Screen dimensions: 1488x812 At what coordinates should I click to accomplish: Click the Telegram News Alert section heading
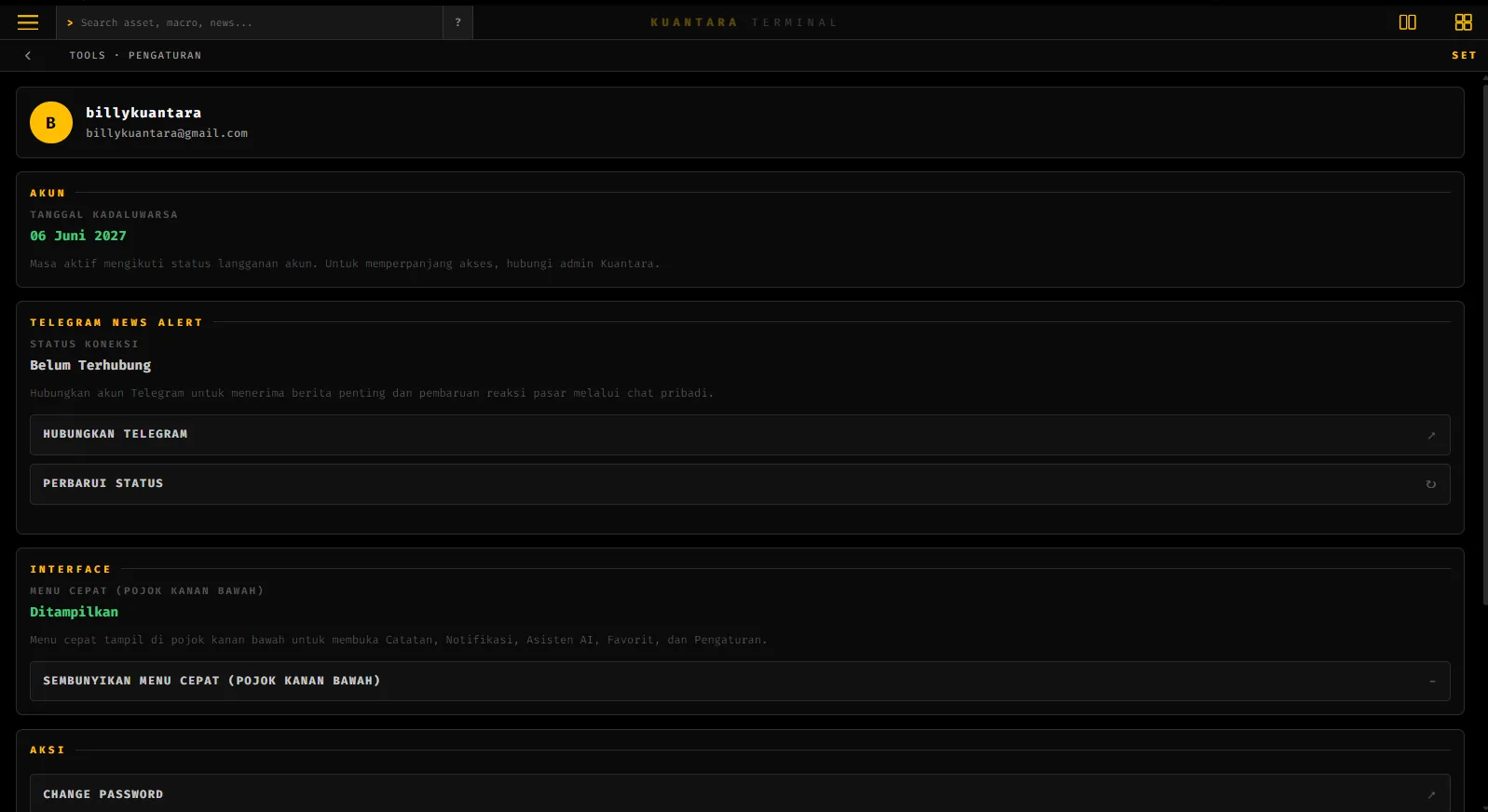116,323
